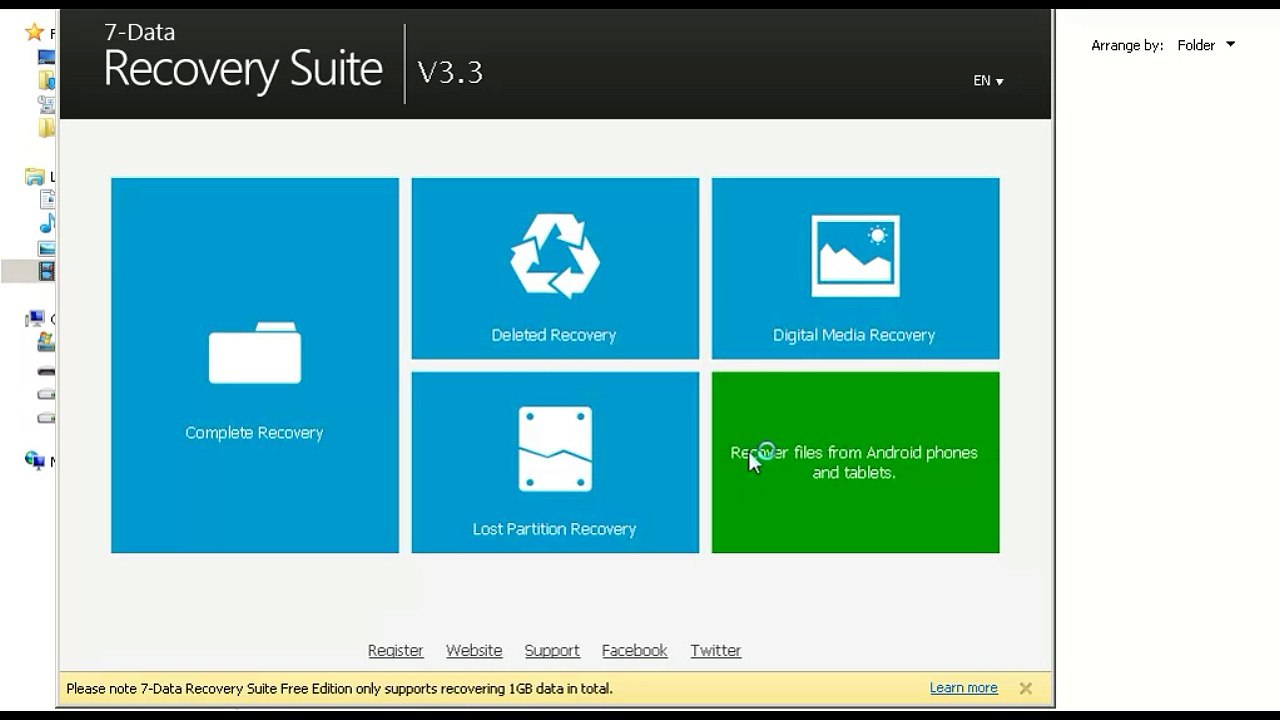Click the 7-Data Recovery Suite title
1280x720 pixels.
(x=243, y=58)
